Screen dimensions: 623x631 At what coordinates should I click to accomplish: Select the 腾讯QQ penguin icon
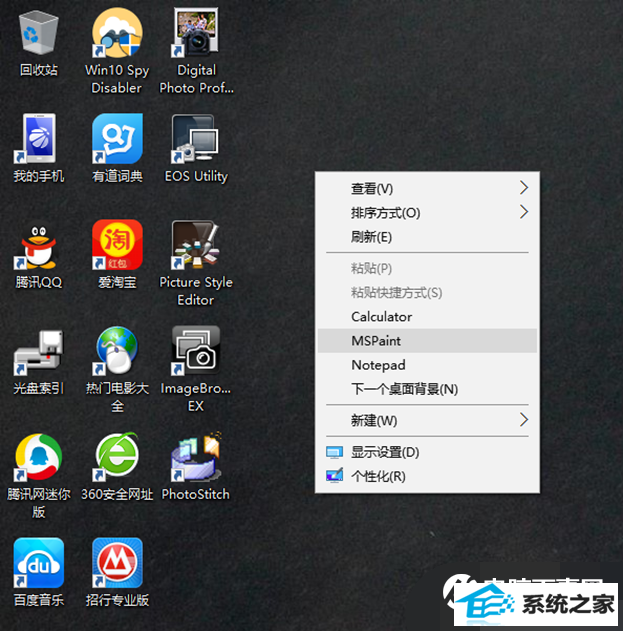pos(38,246)
